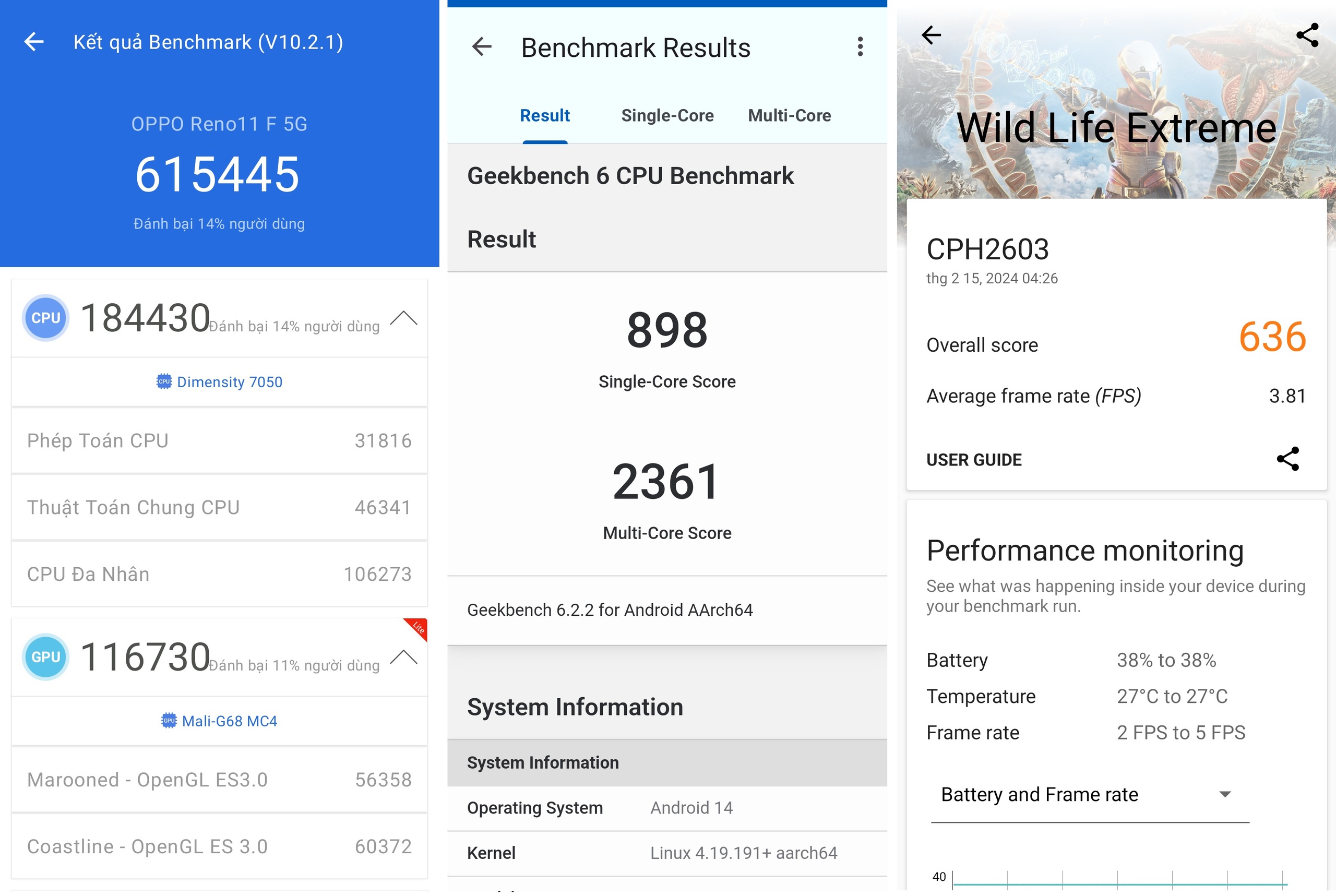Tap the GPU badge icon
Screen dimensions: 1336x896
pyautogui.click(x=46, y=658)
